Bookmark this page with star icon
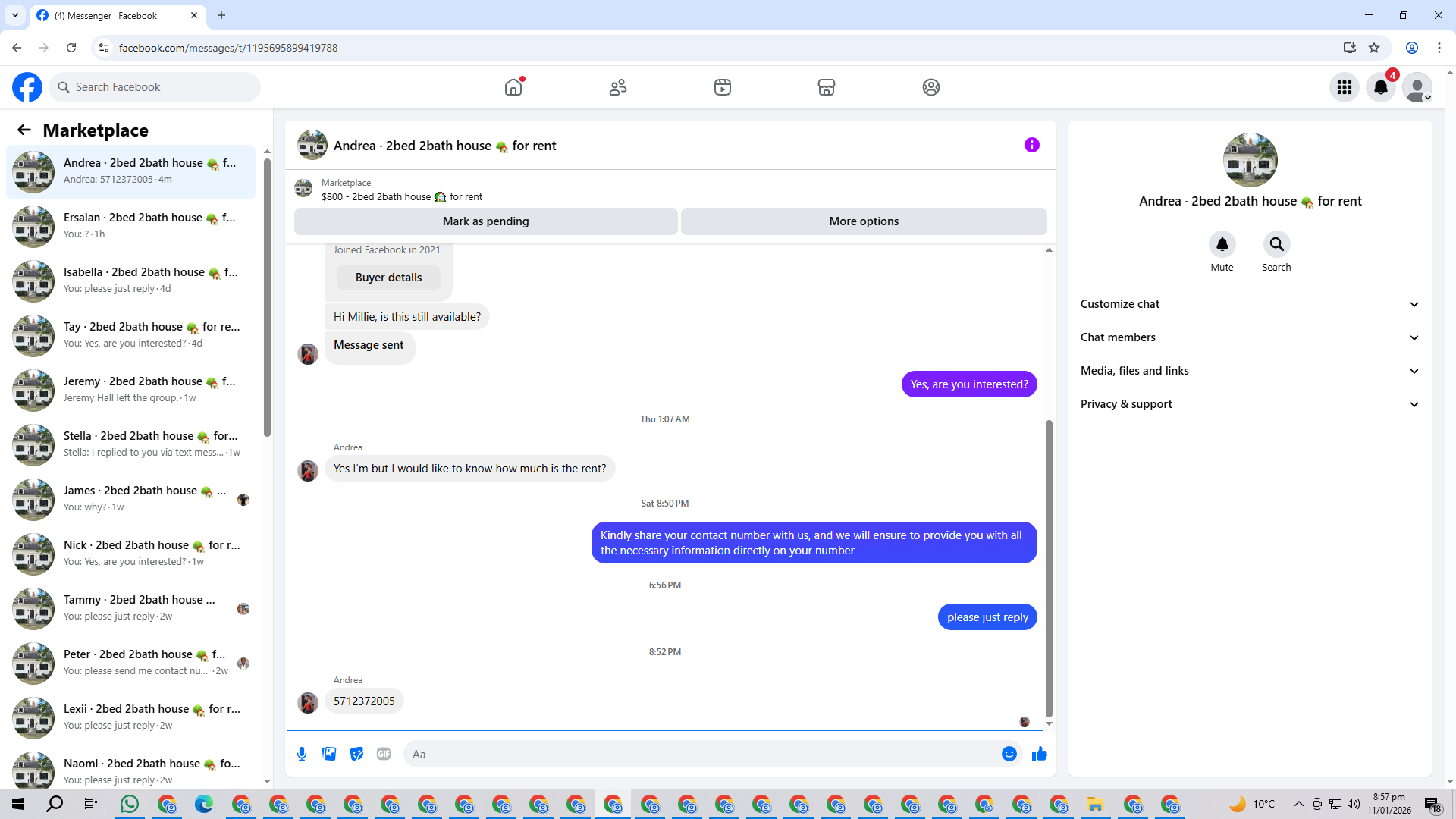1456x819 pixels. coord(1374,48)
